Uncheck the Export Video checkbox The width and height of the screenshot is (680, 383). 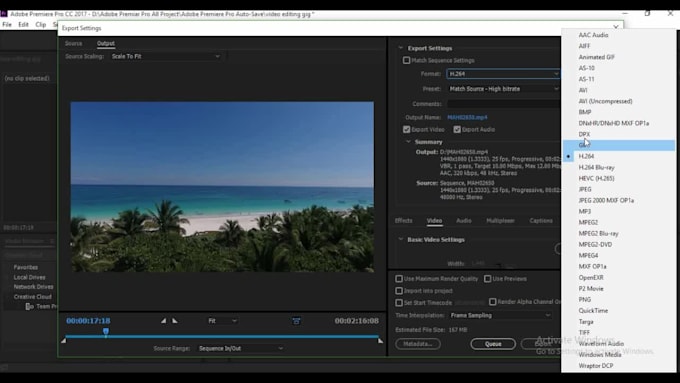406,129
